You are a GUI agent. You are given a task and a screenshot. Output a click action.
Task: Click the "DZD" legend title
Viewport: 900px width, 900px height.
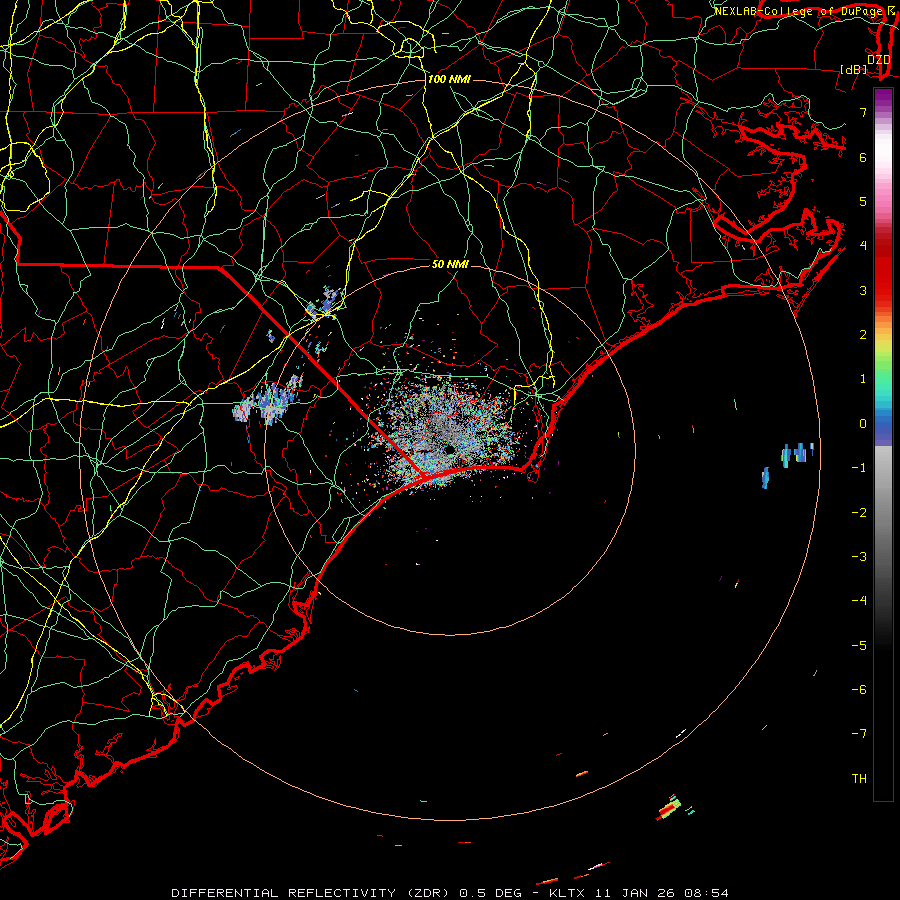point(878,60)
